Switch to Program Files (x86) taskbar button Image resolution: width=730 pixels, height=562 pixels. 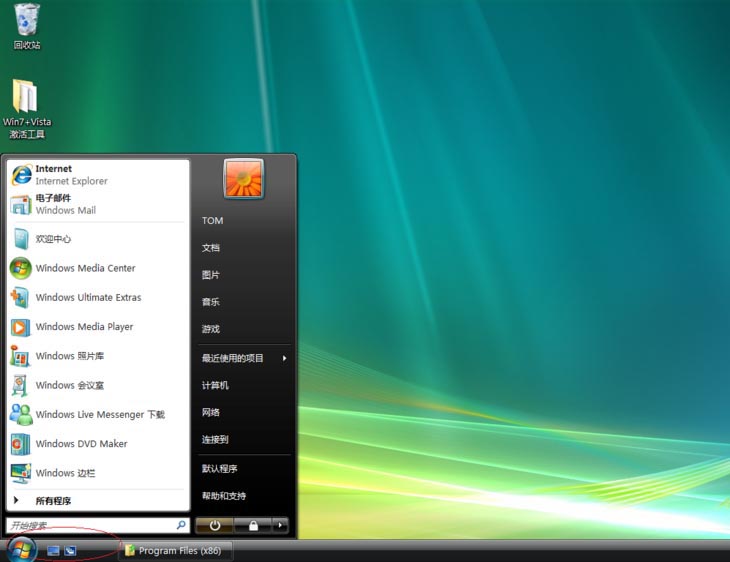tap(176, 551)
